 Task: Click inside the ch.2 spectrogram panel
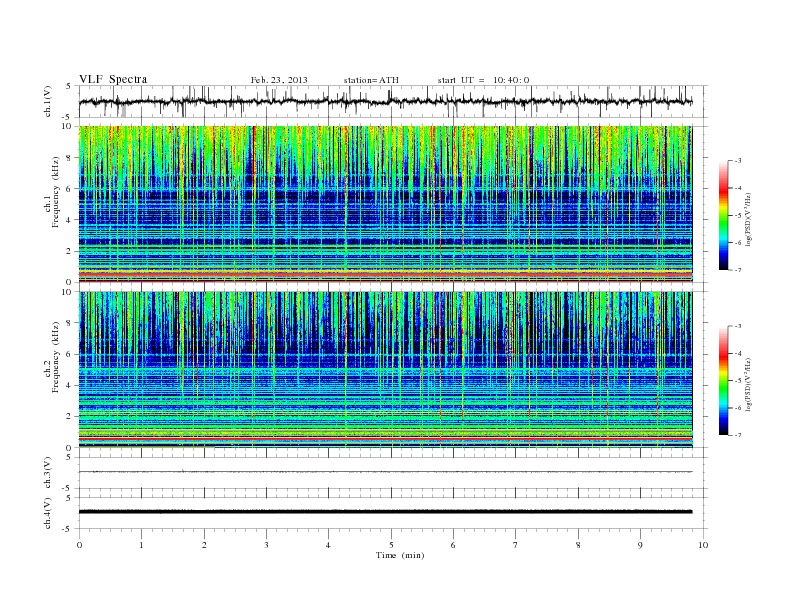(385, 369)
